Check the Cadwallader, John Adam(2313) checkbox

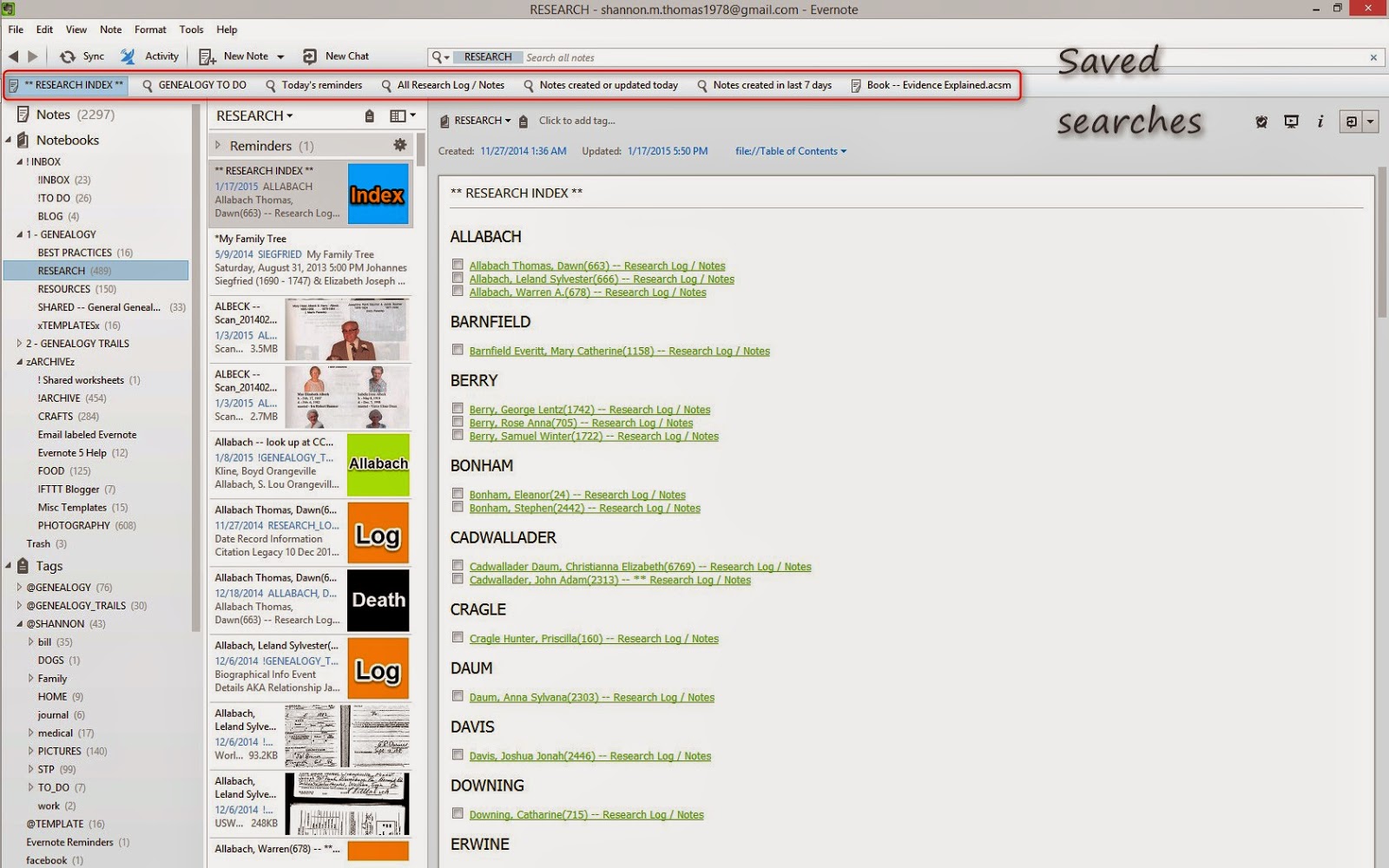[x=458, y=578]
